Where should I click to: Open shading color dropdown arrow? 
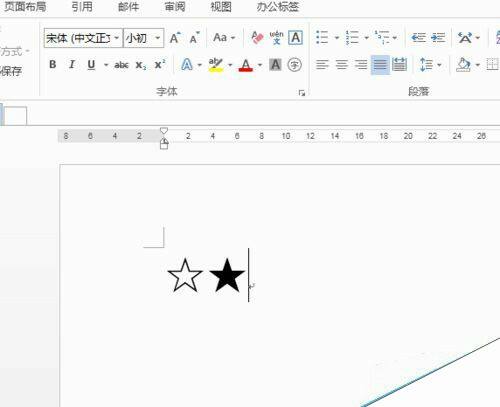[x=478, y=65]
